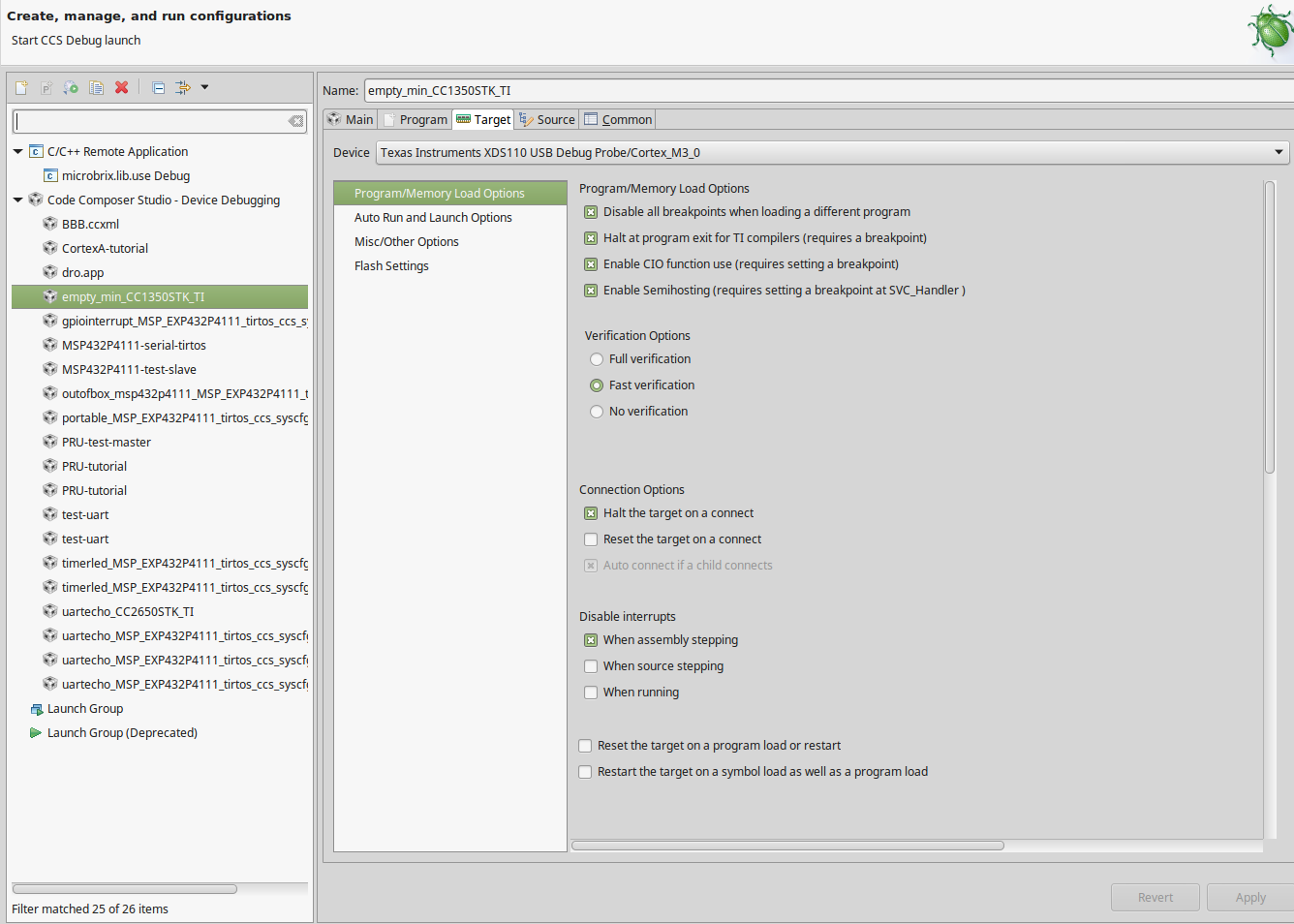Click the gpiointerrupt_MSP_EXP432P4111 configuration icon
Screen dimensions: 1294x924
pyautogui.click(x=50, y=321)
